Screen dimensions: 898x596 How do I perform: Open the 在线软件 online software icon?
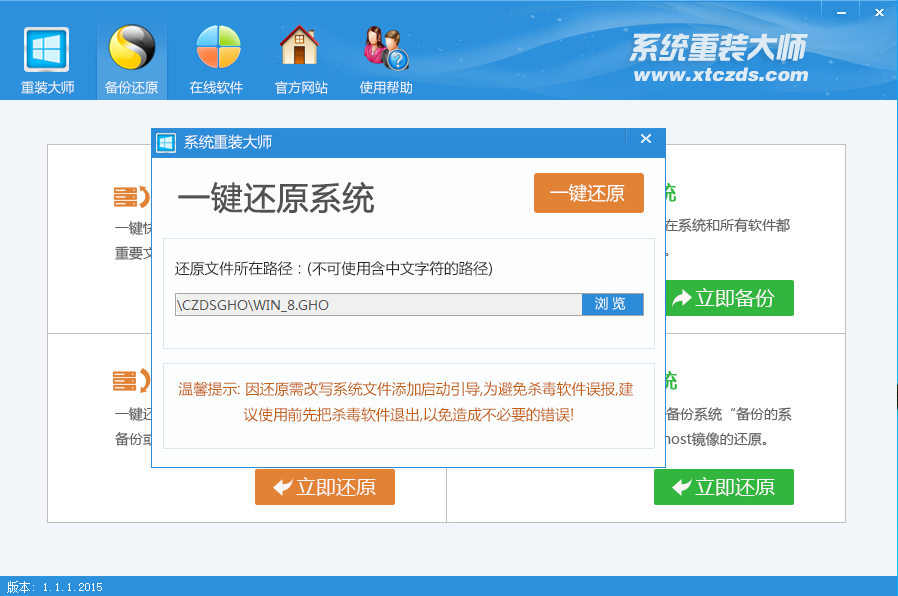(216, 50)
